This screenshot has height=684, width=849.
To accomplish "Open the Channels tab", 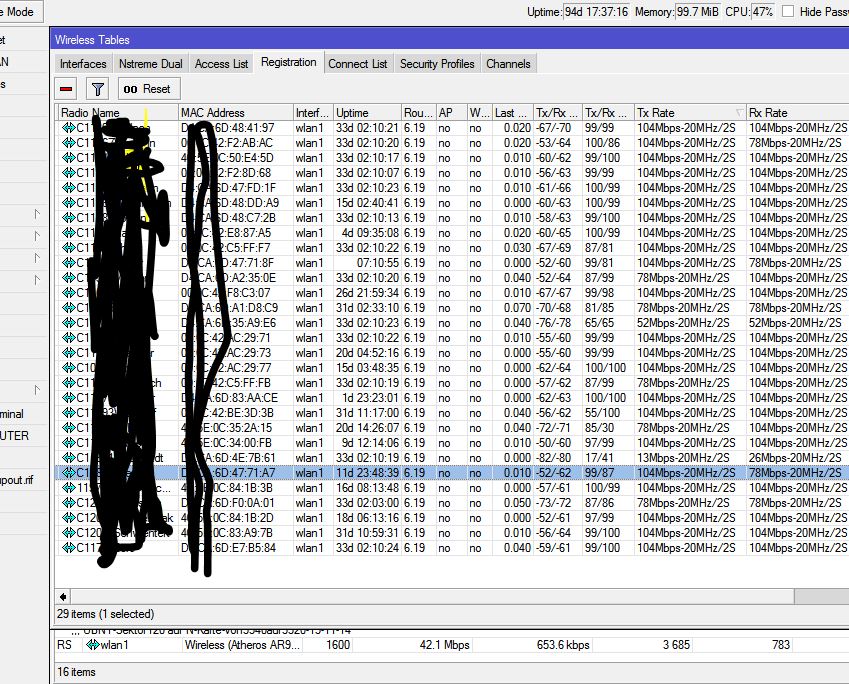I will pos(508,64).
